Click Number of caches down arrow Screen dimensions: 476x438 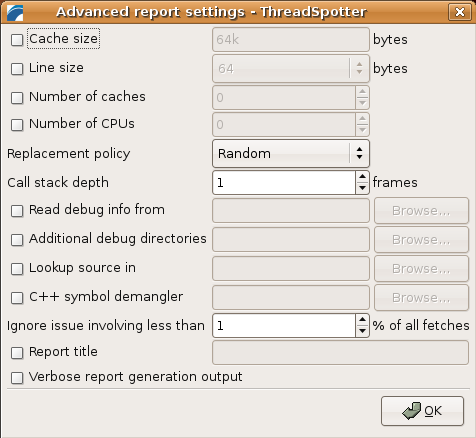362,103
